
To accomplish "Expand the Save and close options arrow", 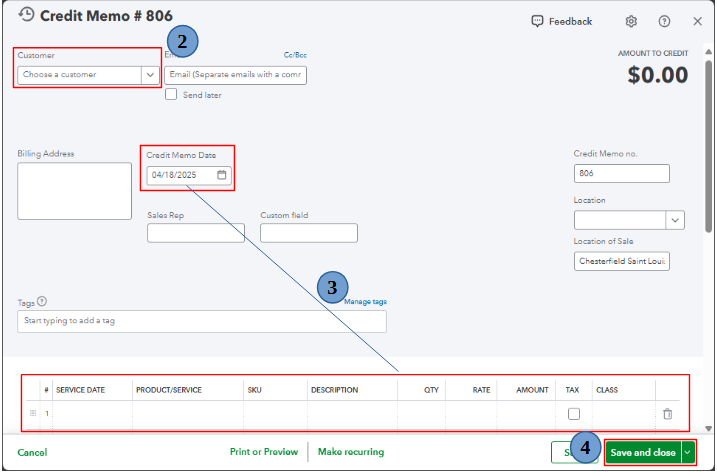I will [688, 452].
